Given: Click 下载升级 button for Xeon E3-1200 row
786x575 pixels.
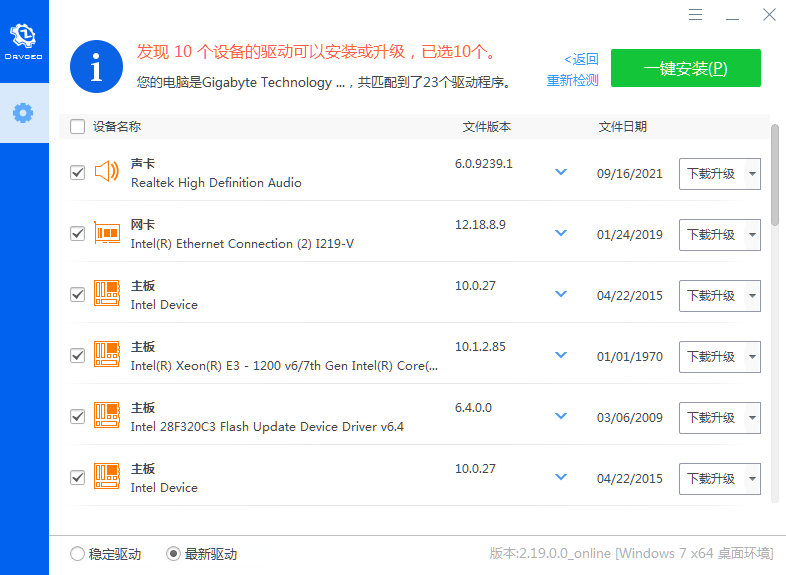Looking at the screenshot, I should point(712,357).
